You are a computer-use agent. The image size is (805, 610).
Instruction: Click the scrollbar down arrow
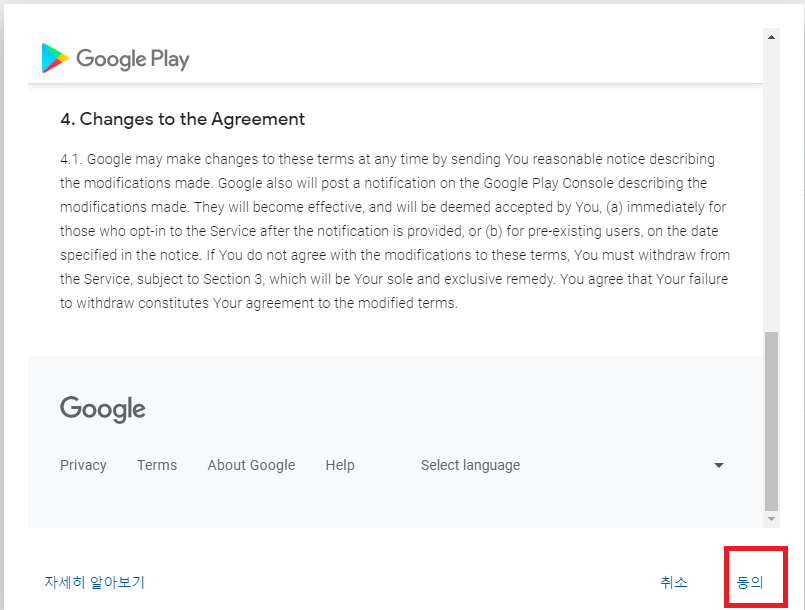tap(771, 519)
